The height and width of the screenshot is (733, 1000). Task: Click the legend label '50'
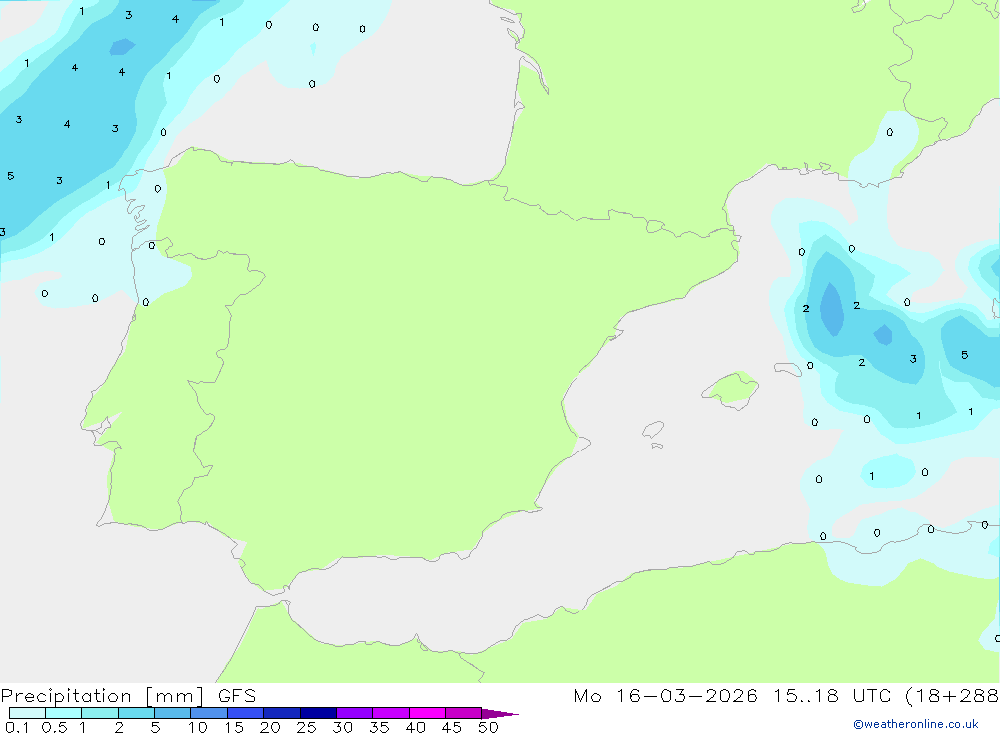(x=488, y=727)
